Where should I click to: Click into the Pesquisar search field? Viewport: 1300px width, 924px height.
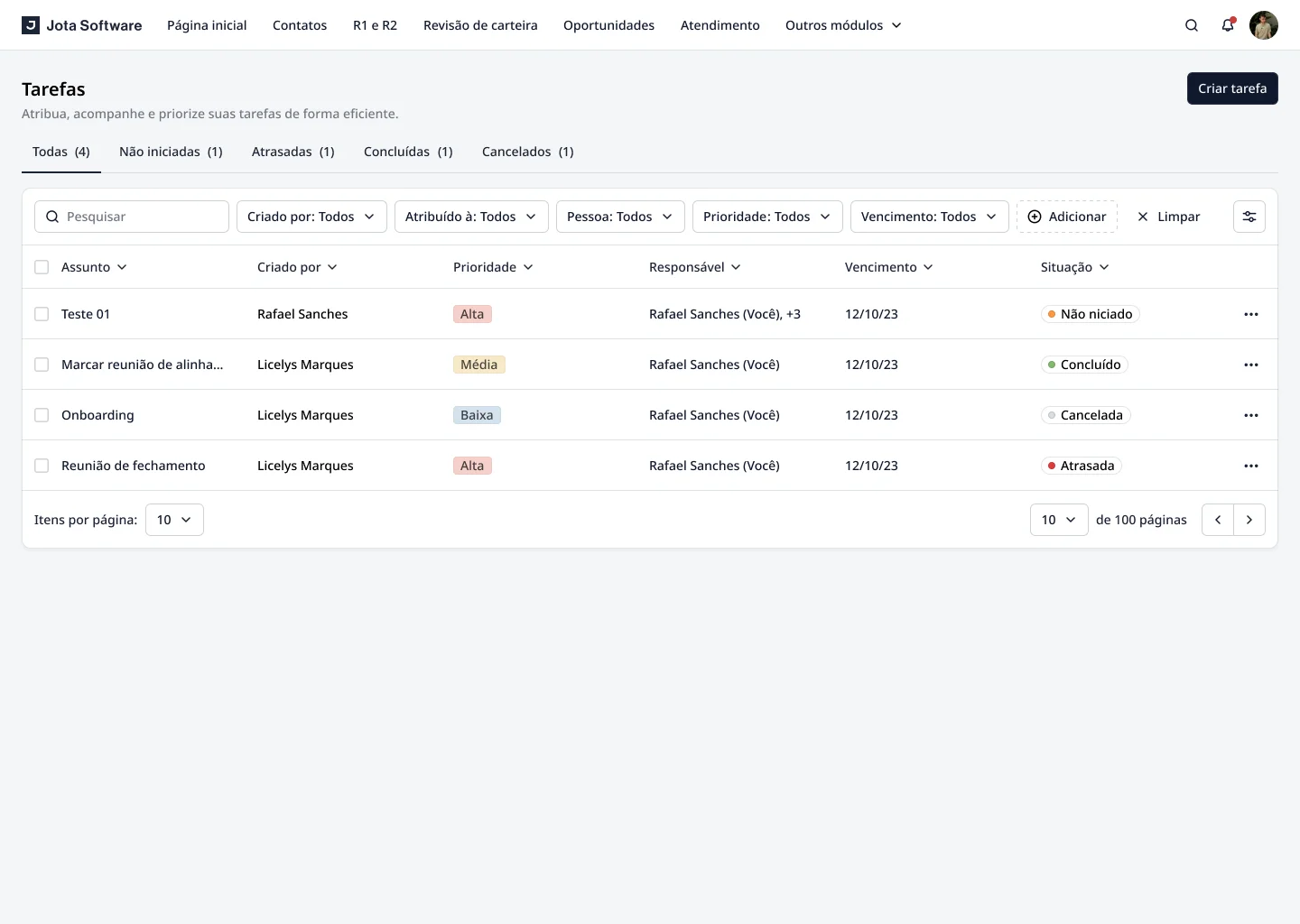click(140, 217)
